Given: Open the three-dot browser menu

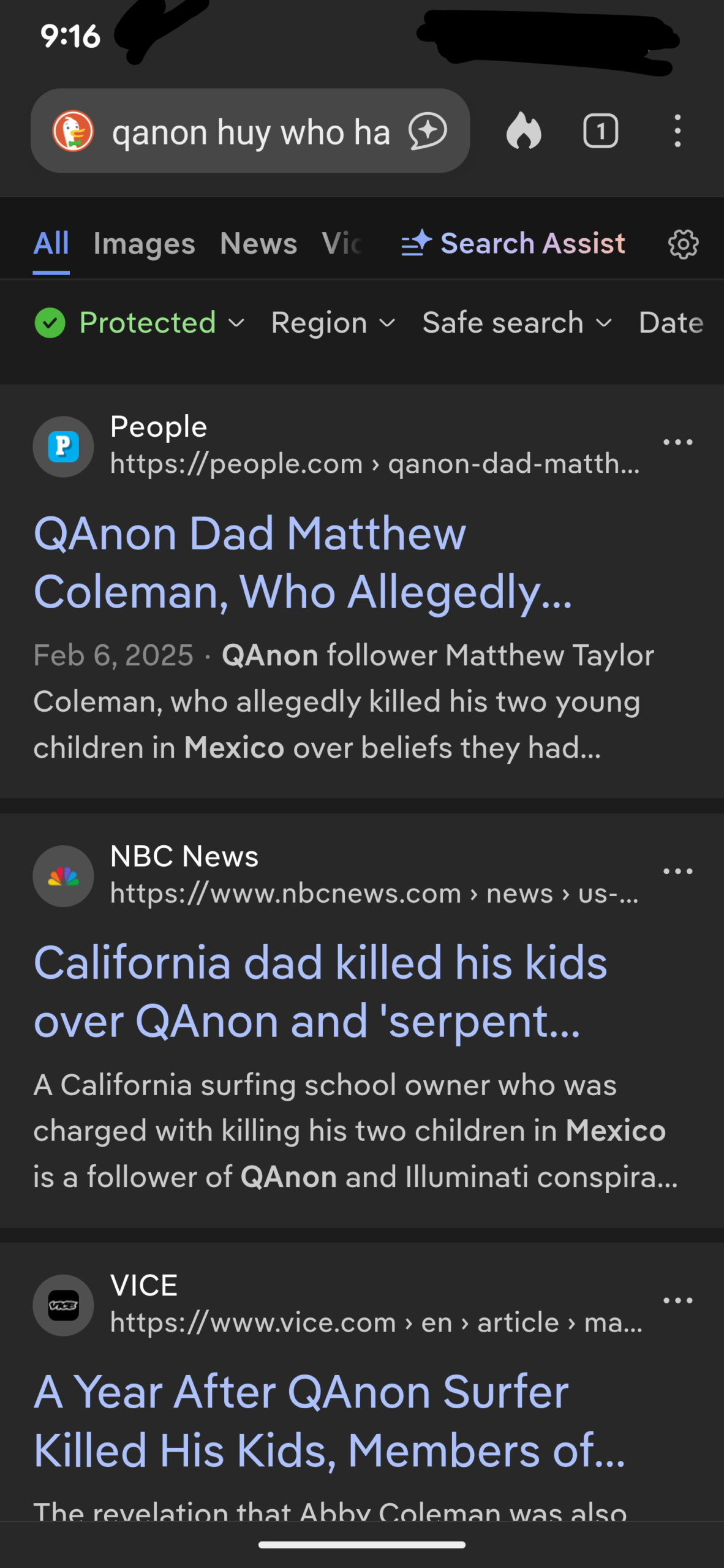Looking at the screenshot, I should pyautogui.click(x=677, y=131).
